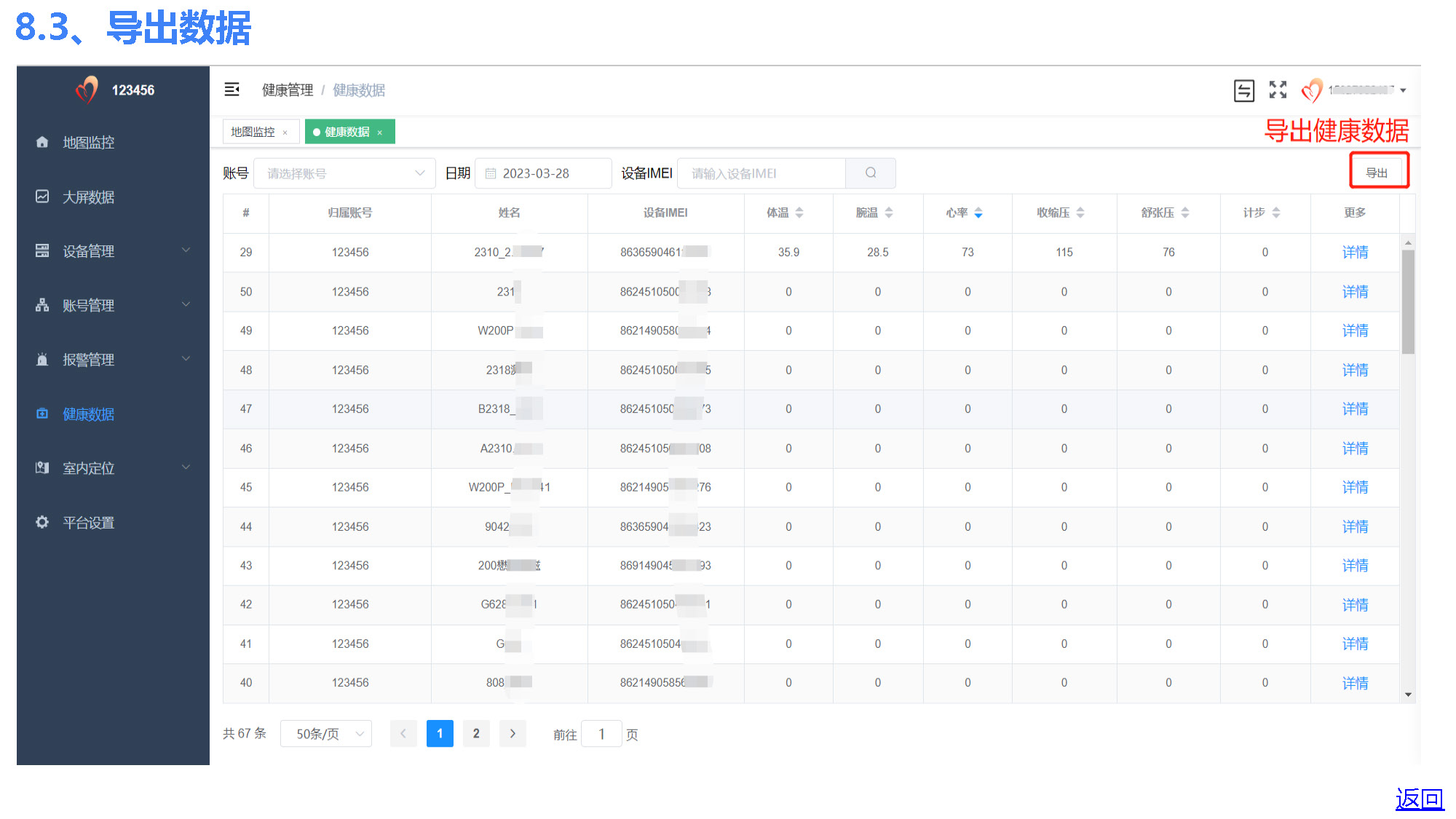Go to previous page arrow
Image resolution: width=1456 pixels, height=819 pixels.
403,734
